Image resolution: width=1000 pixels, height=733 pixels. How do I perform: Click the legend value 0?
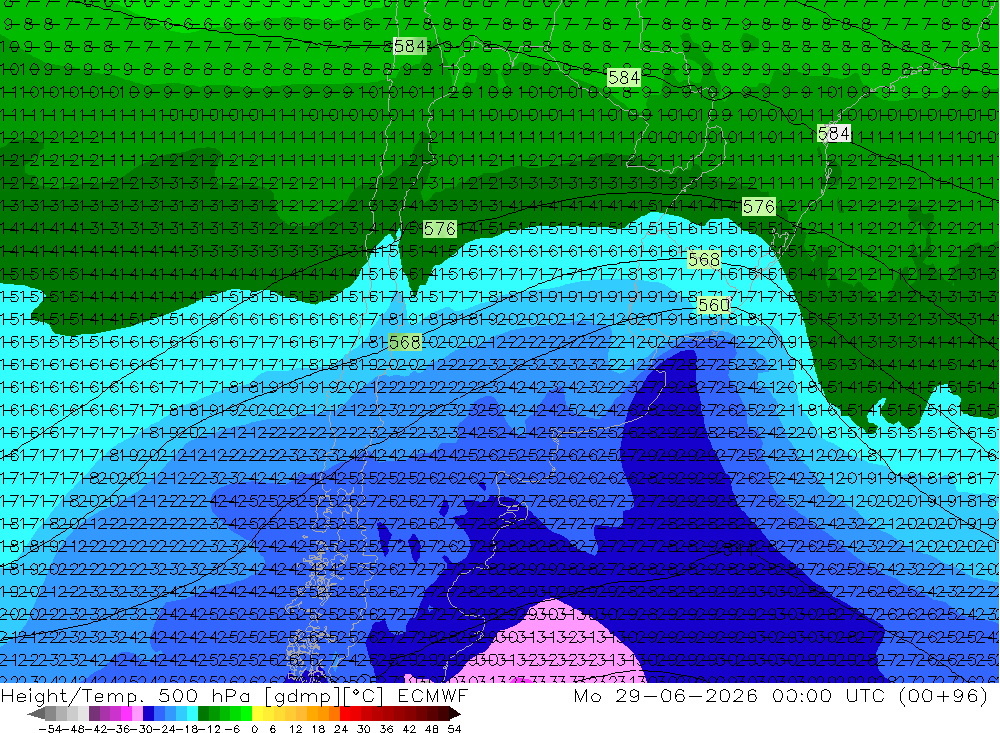click(254, 729)
